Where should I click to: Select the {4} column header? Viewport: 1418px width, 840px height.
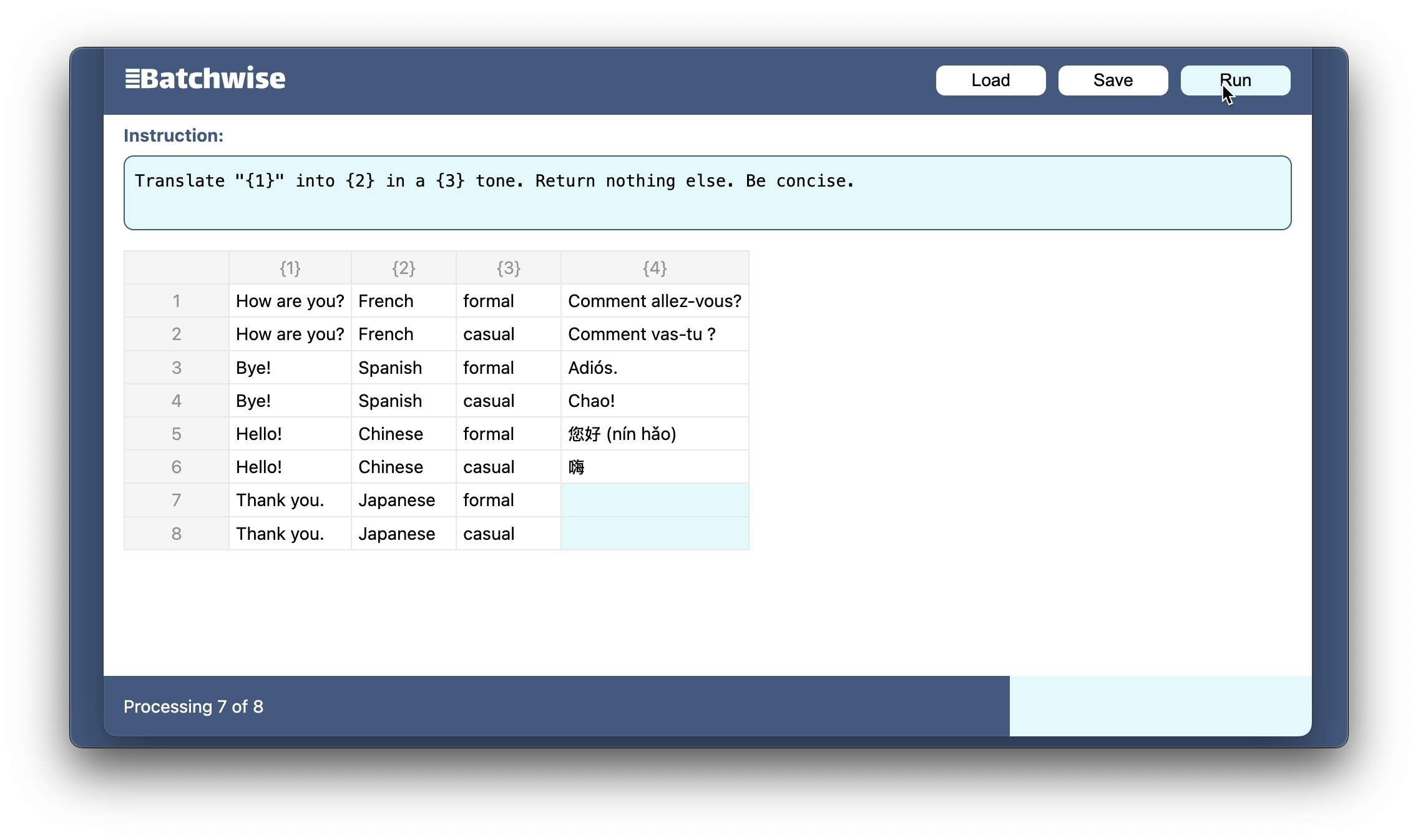click(654, 268)
